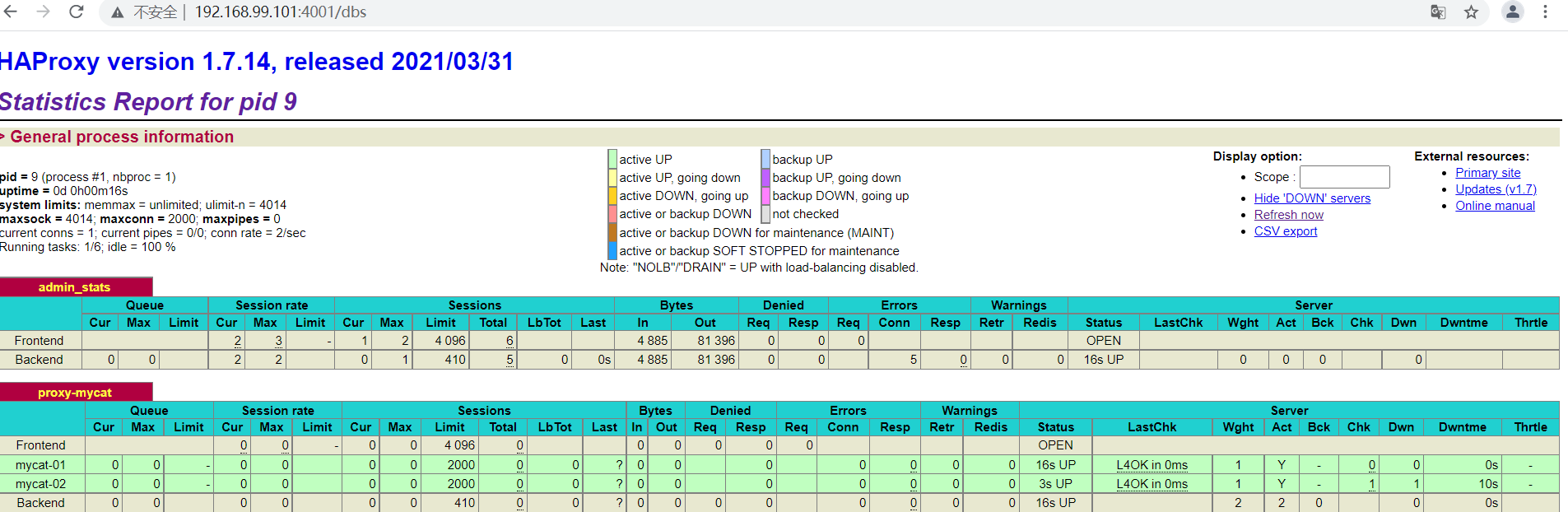Click the MAINT legend color swatch
The image size is (1568, 512).
click(x=612, y=232)
